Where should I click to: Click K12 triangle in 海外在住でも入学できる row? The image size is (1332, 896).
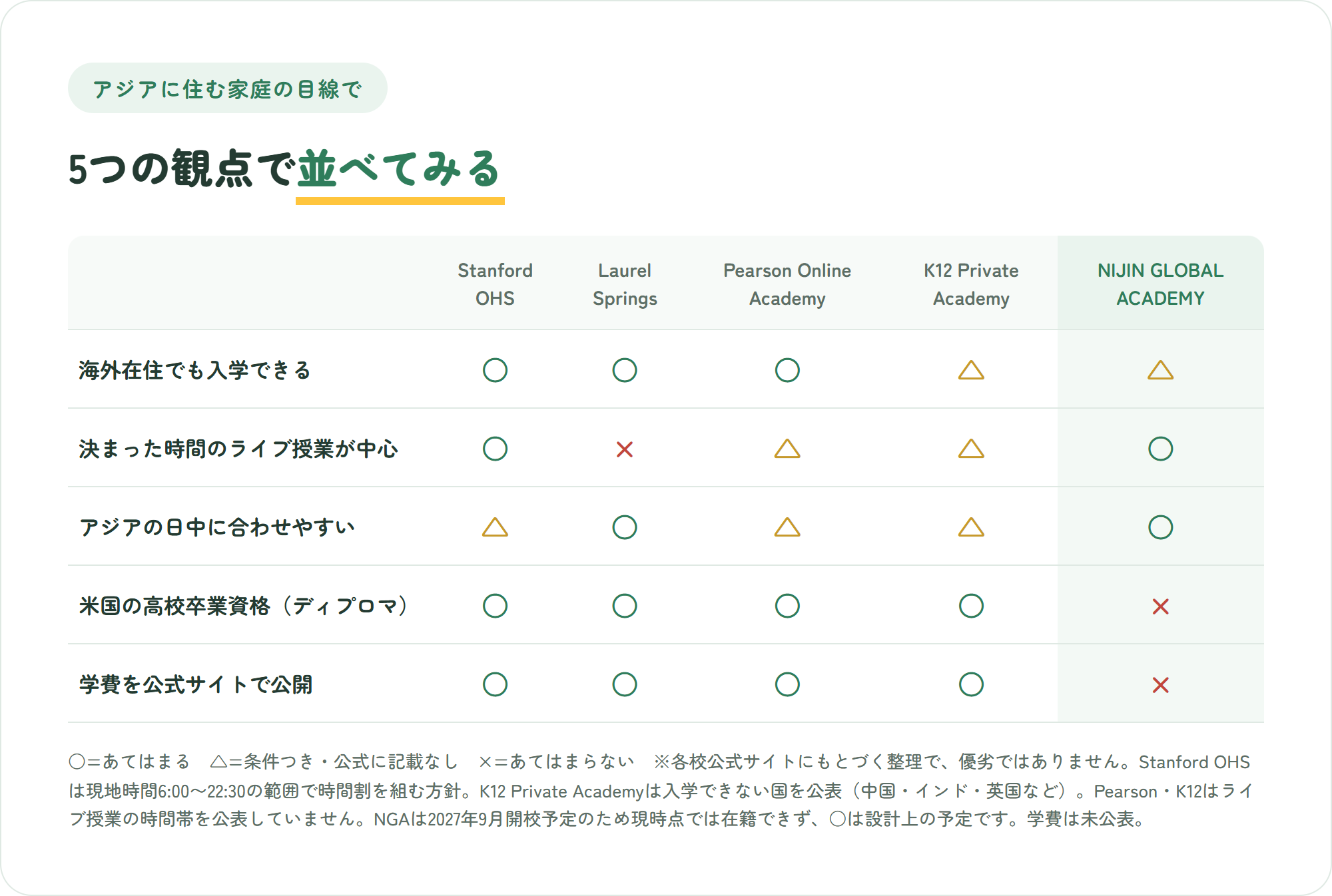pos(971,370)
